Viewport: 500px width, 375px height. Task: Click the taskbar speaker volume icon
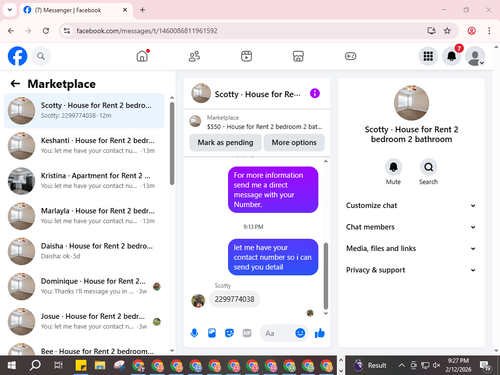[x=436, y=365]
